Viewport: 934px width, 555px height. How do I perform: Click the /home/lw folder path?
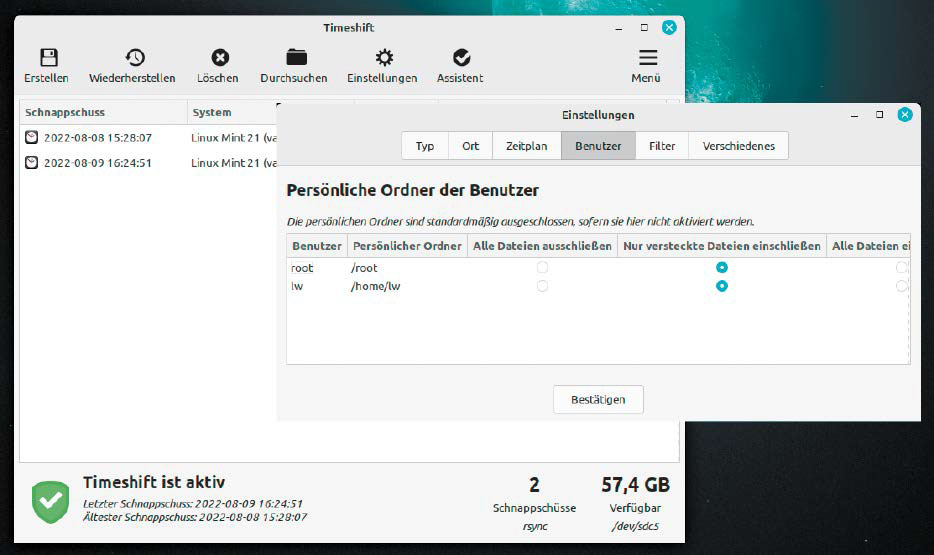click(x=375, y=286)
